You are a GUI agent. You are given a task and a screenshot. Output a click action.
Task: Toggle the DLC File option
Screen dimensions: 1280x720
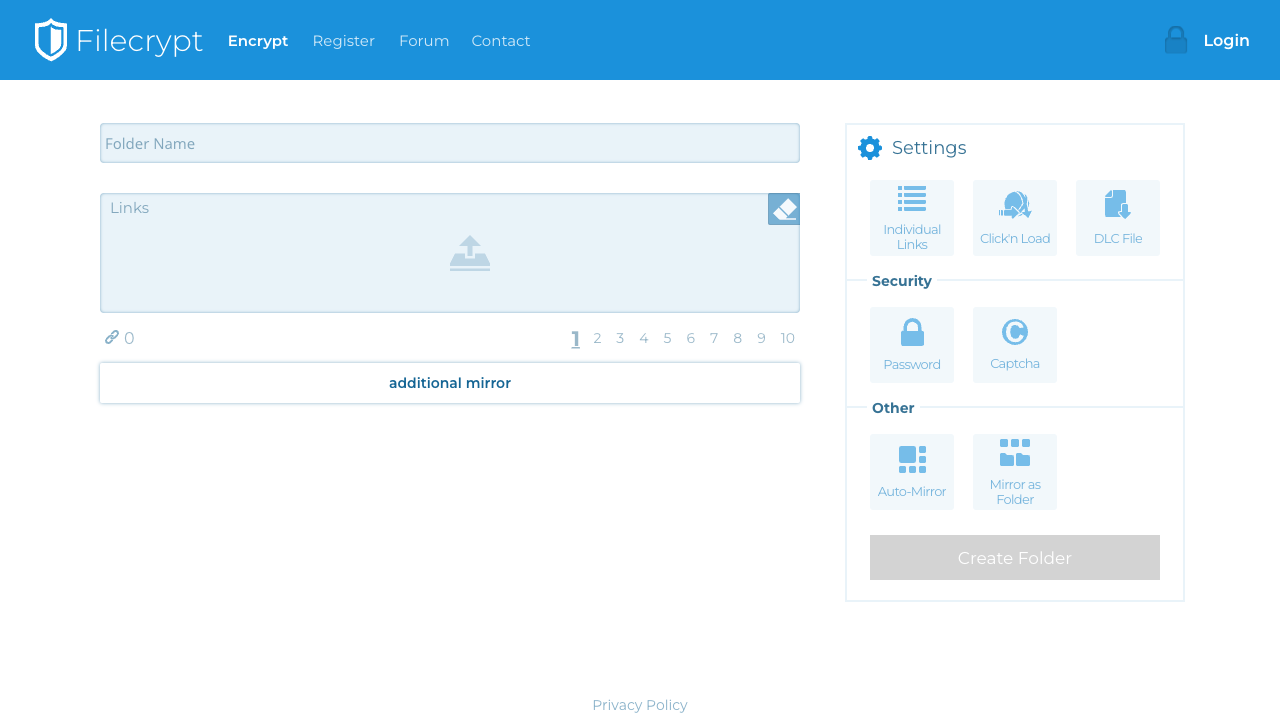coord(1118,218)
